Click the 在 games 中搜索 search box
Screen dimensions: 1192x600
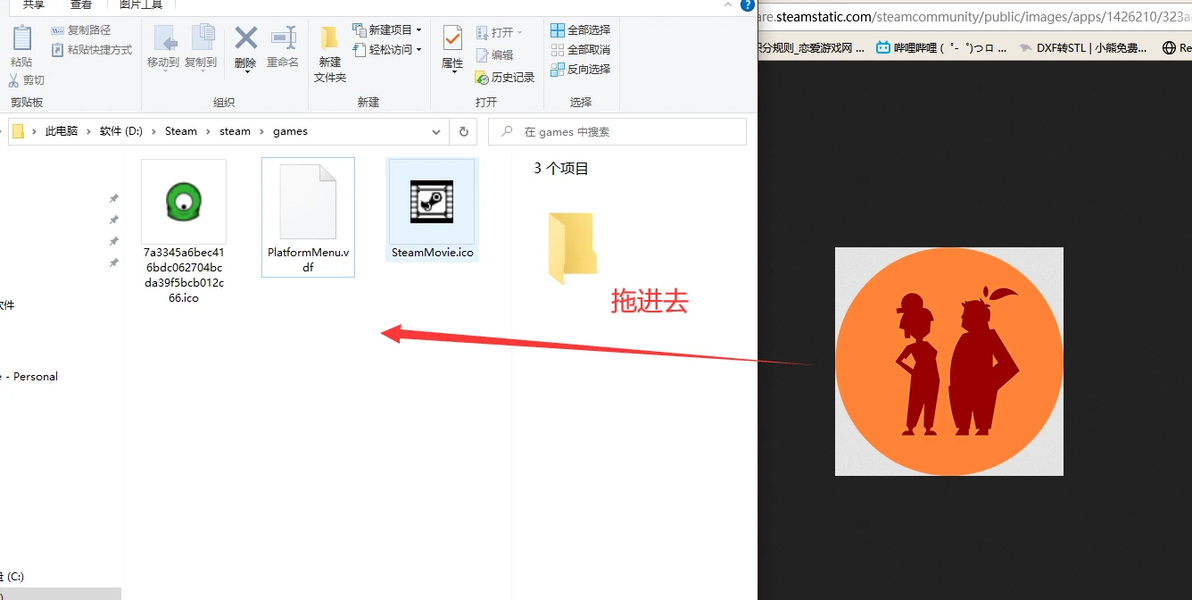tap(617, 132)
